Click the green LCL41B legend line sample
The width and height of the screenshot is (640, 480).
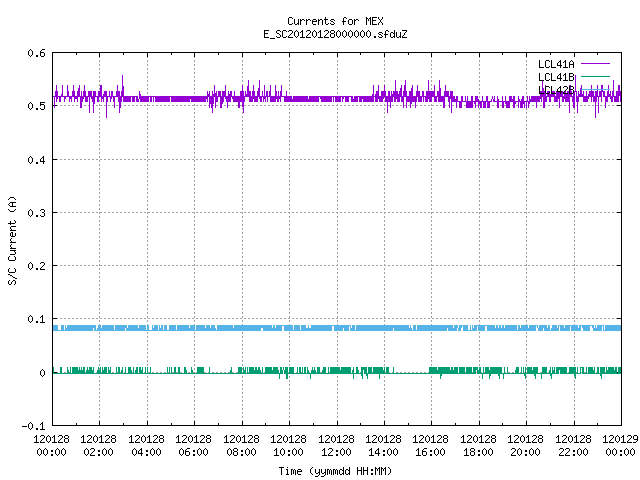click(x=595, y=76)
